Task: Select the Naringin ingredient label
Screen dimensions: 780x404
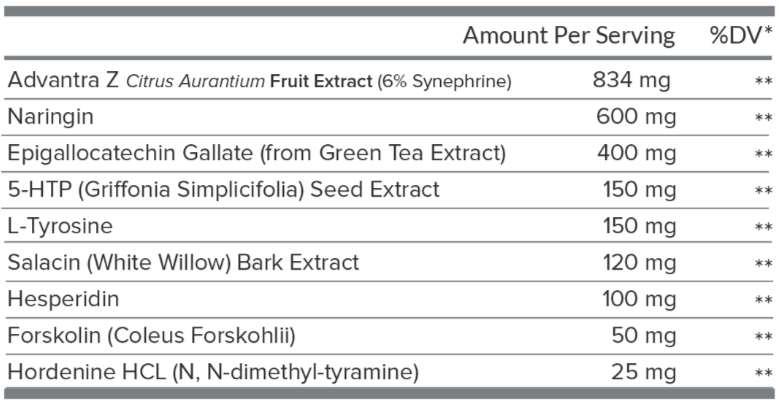Action: click(x=50, y=117)
